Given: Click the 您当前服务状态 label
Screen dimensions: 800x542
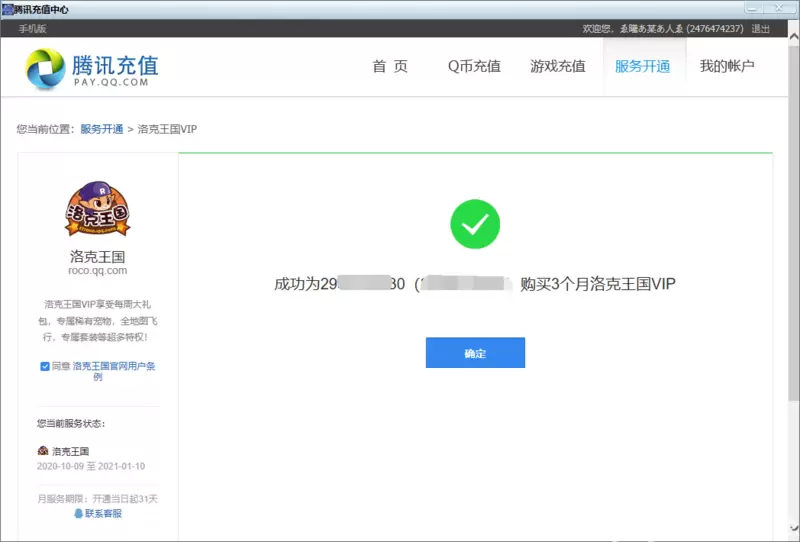Looking at the screenshot, I should pos(71,423).
